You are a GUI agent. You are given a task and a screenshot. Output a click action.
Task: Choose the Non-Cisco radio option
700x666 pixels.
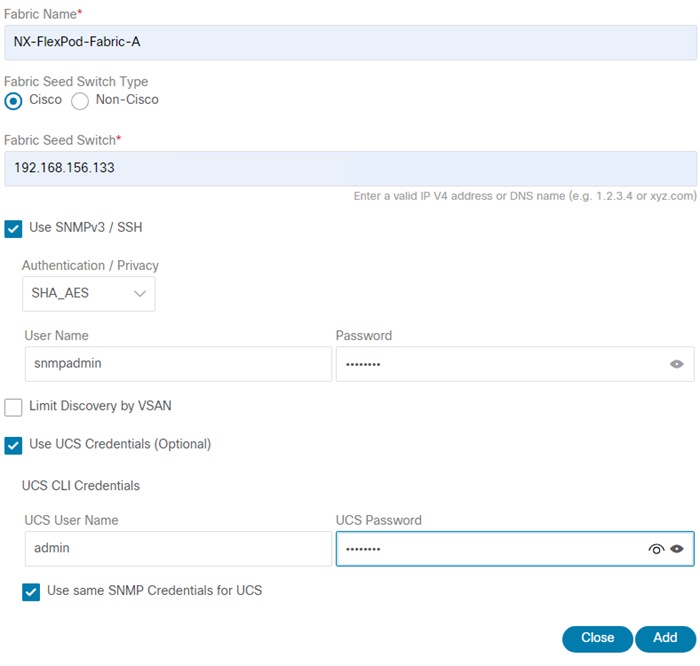click(x=80, y=100)
